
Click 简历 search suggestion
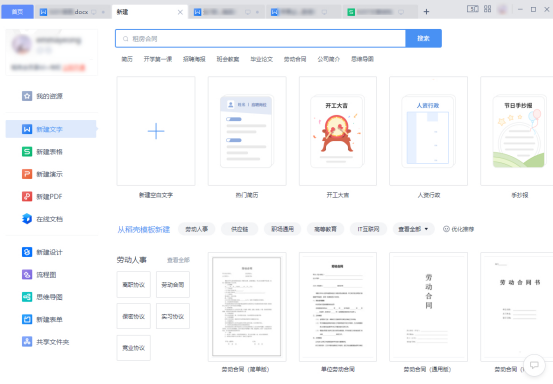click(x=127, y=59)
